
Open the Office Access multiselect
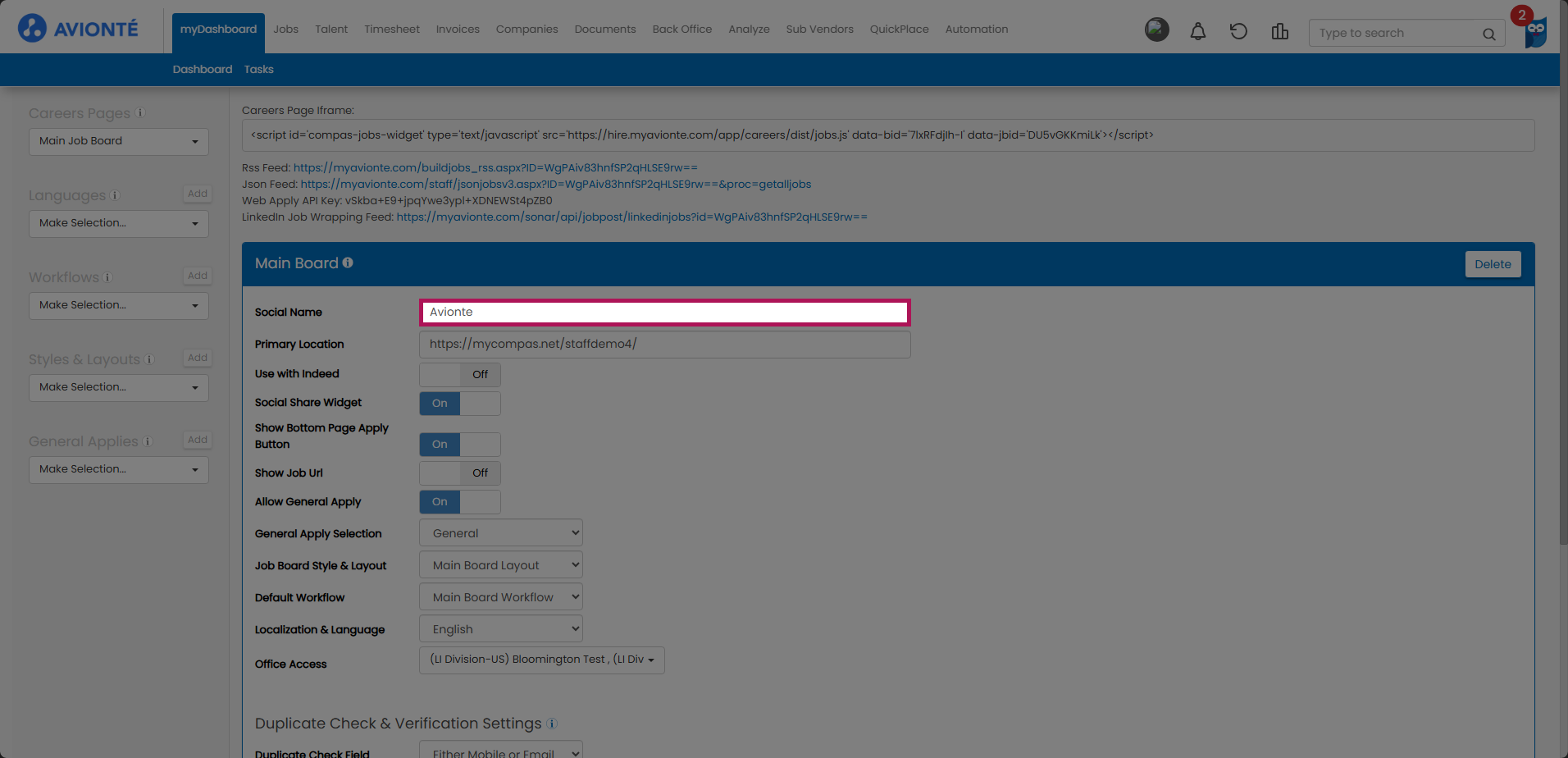click(542, 660)
